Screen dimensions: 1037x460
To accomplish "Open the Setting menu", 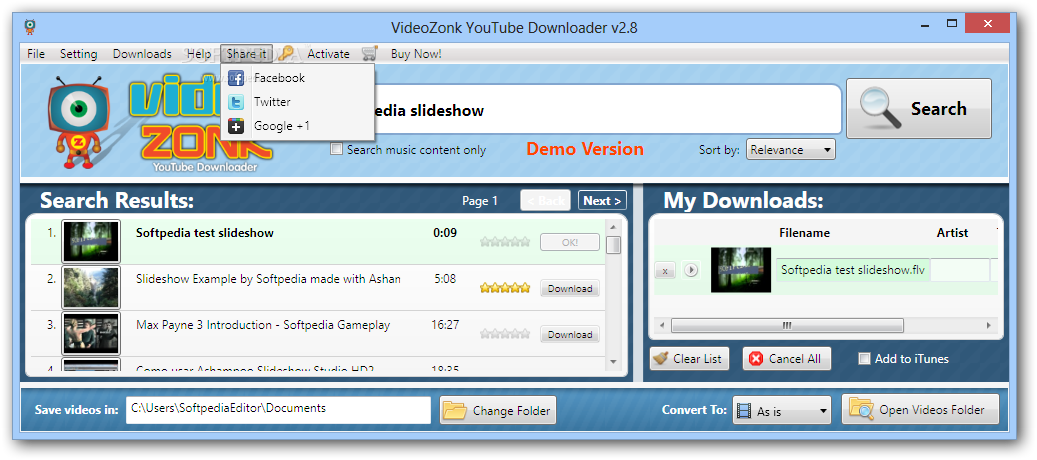I will tap(79, 54).
